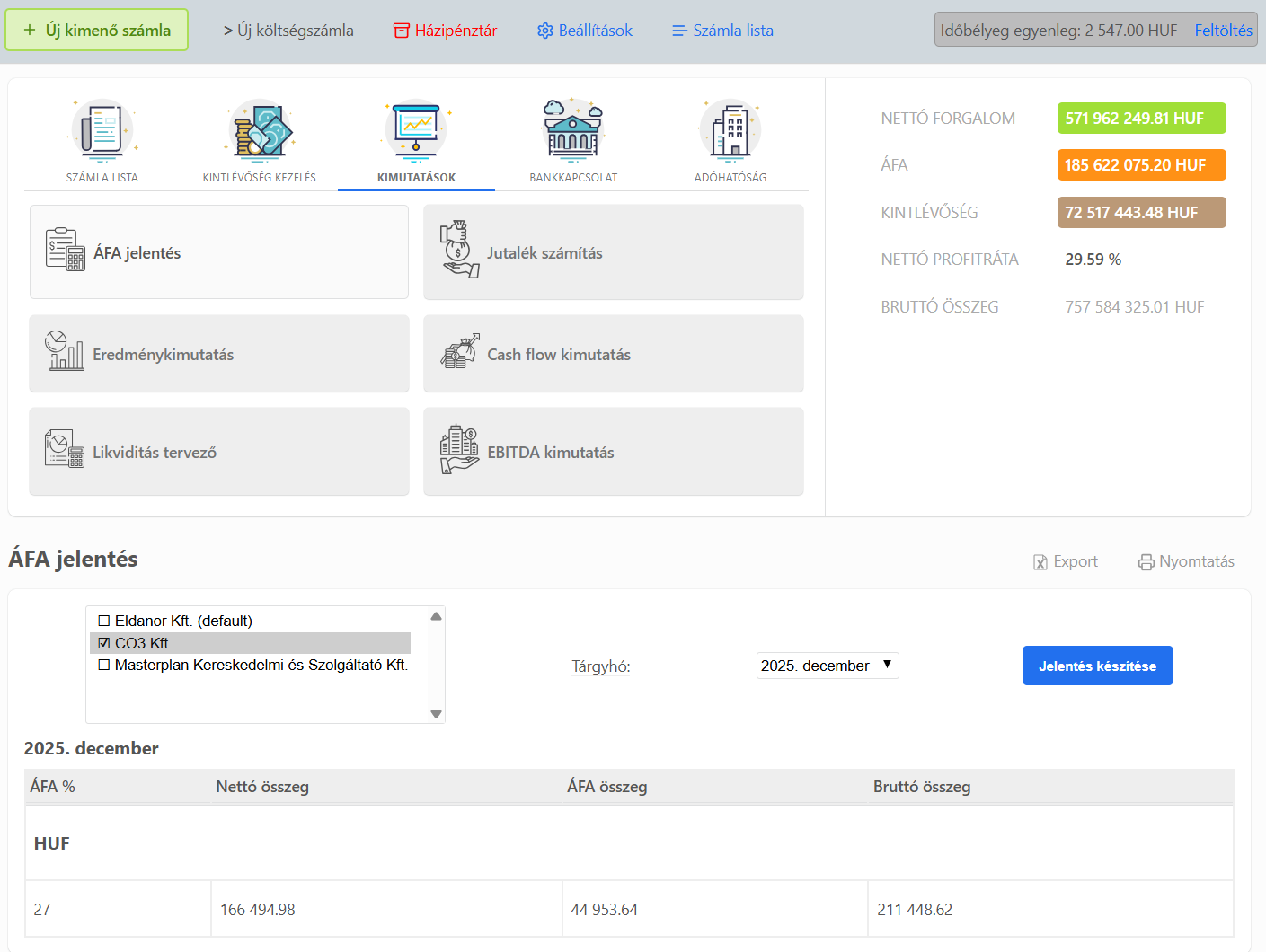
Task: Open the Beállítások gear icon
Action: (544, 31)
